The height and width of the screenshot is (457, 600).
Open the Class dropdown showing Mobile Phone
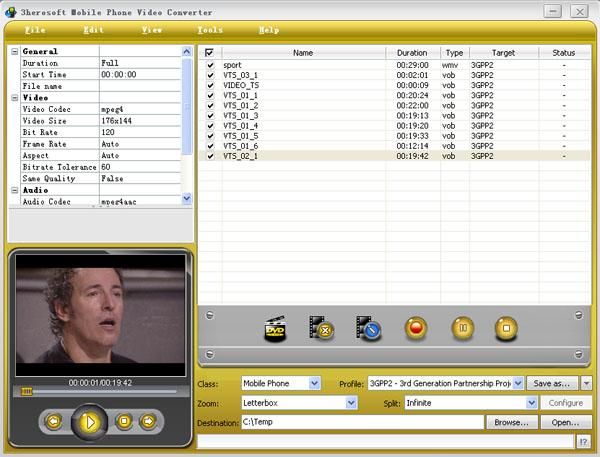pyautogui.click(x=315, y=383)
